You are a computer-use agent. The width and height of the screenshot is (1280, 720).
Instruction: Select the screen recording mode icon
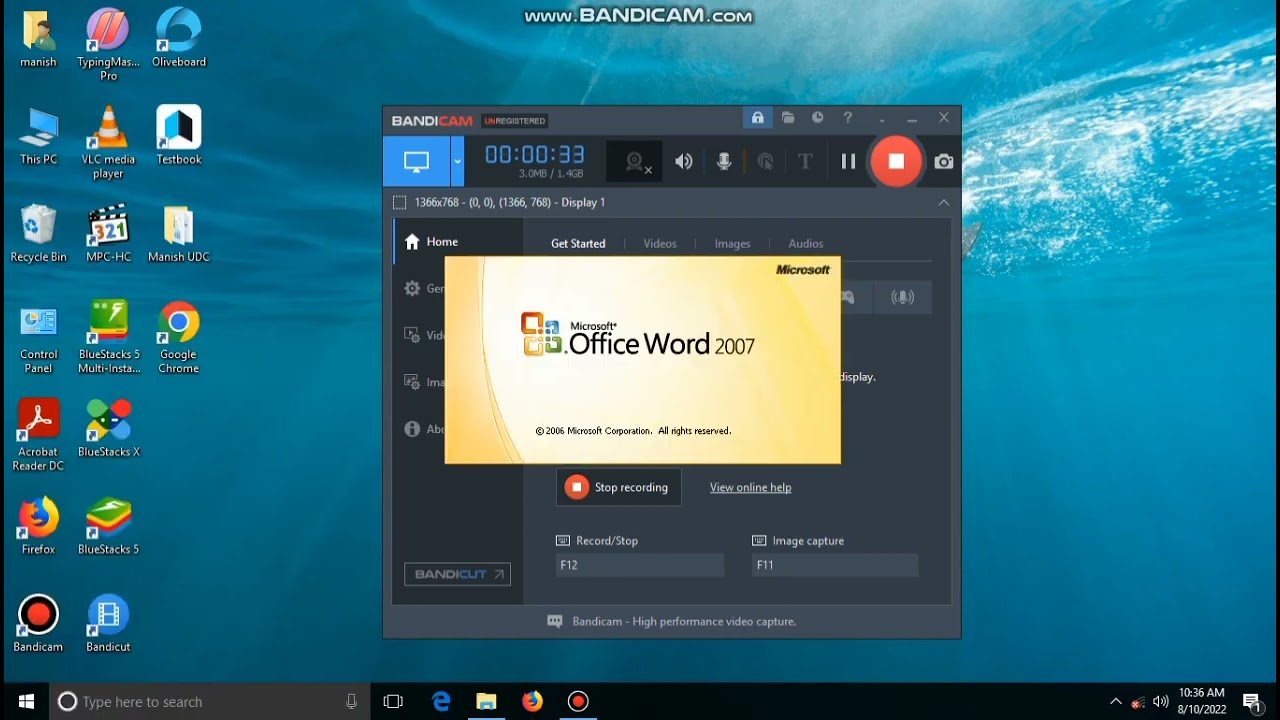click(416, 161)
